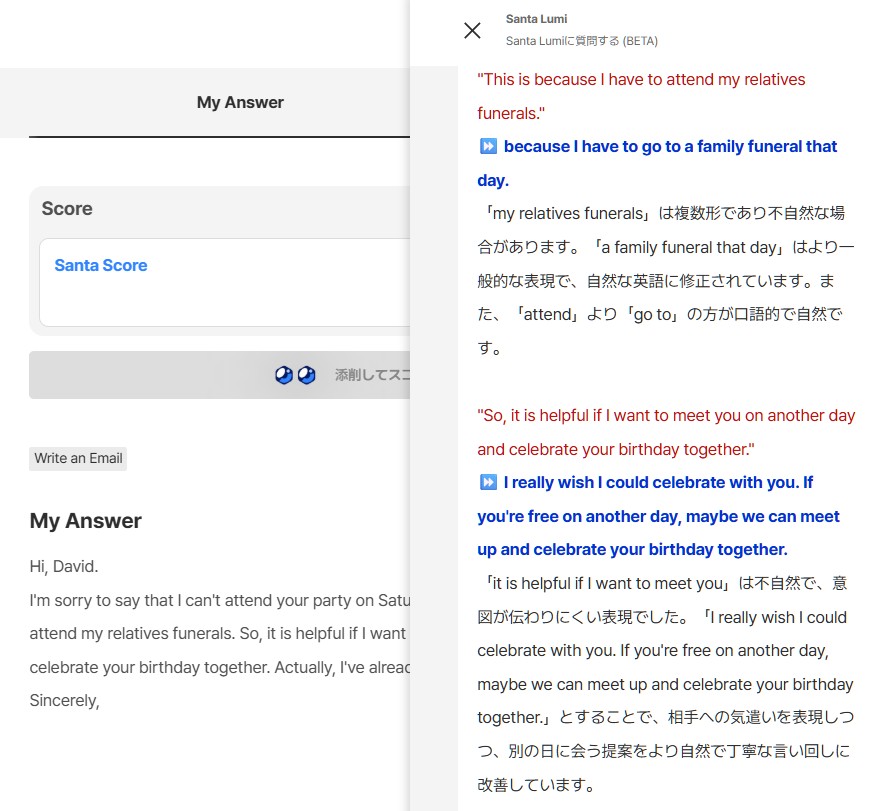
Task: Click the Score section header
Action: click(67, 209)
